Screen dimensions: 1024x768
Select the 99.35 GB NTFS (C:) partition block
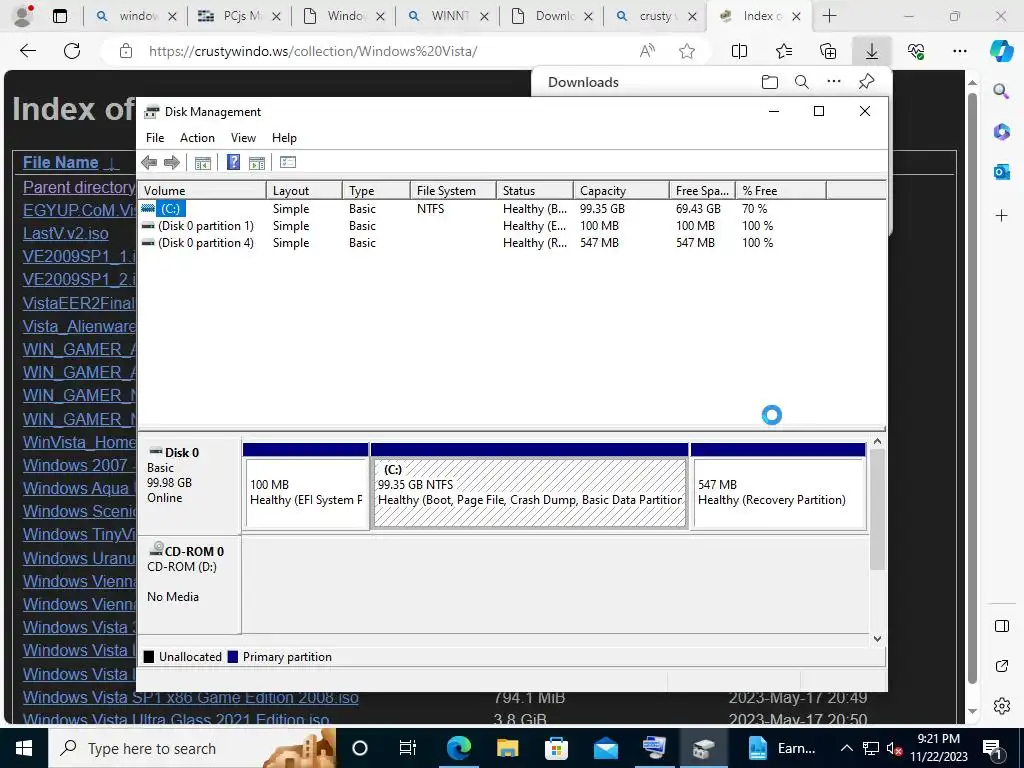(530, 487)
